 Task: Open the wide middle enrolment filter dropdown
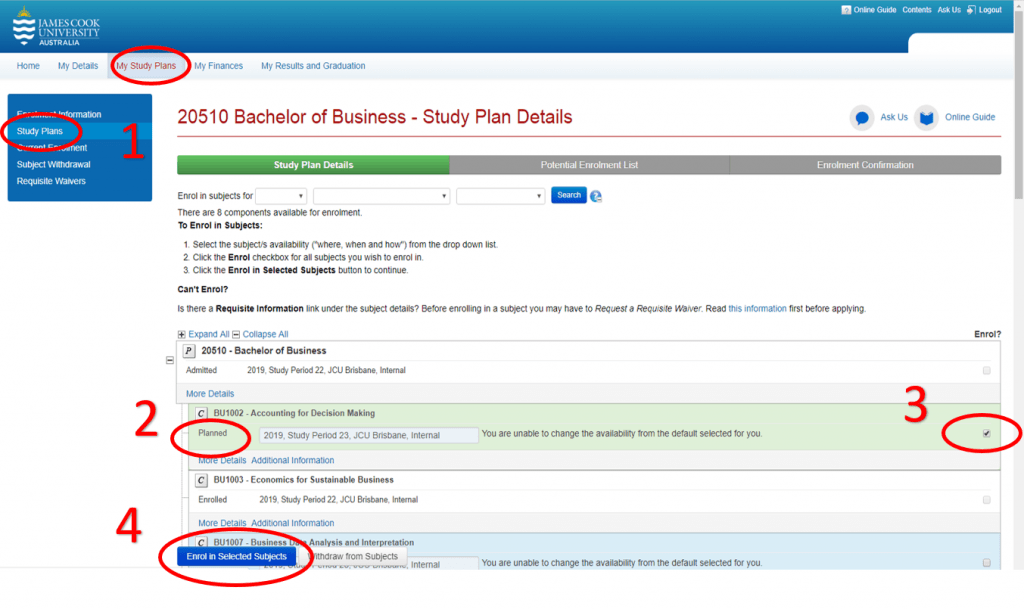381,196
